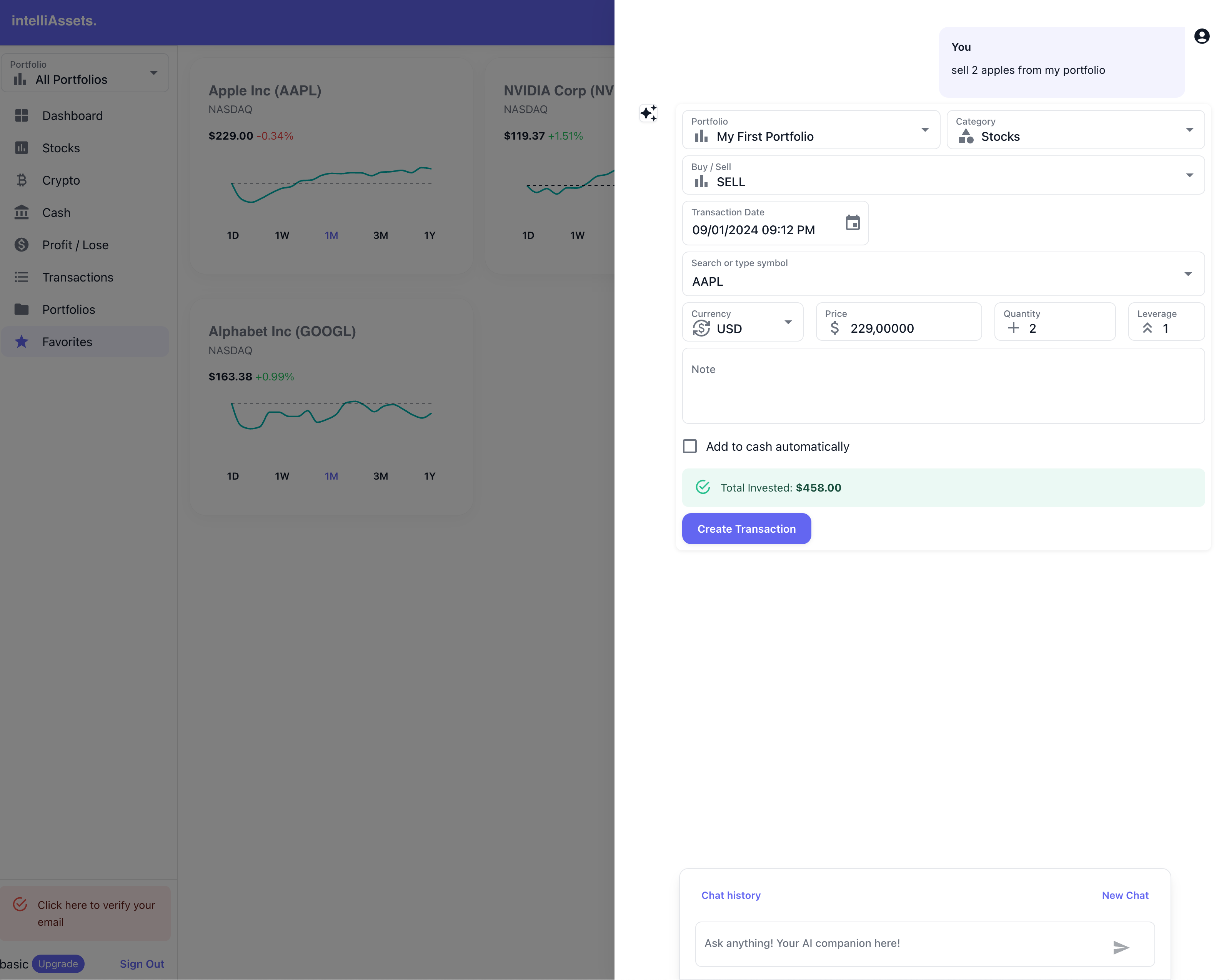
Task: Click the Note text area
Action: [943, 386]
